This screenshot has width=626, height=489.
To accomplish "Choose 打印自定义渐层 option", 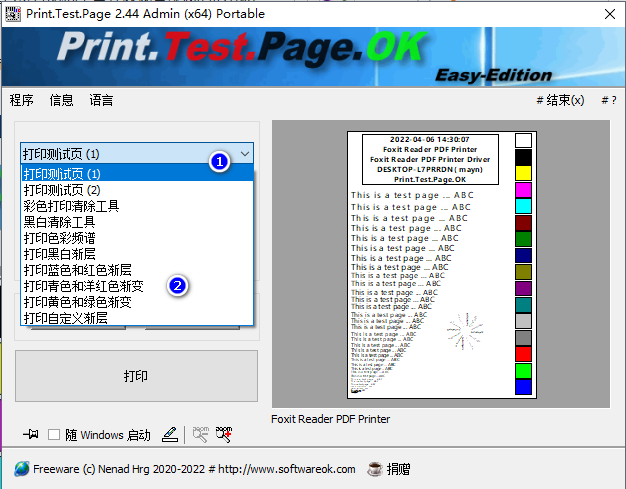I will (137, 318).
